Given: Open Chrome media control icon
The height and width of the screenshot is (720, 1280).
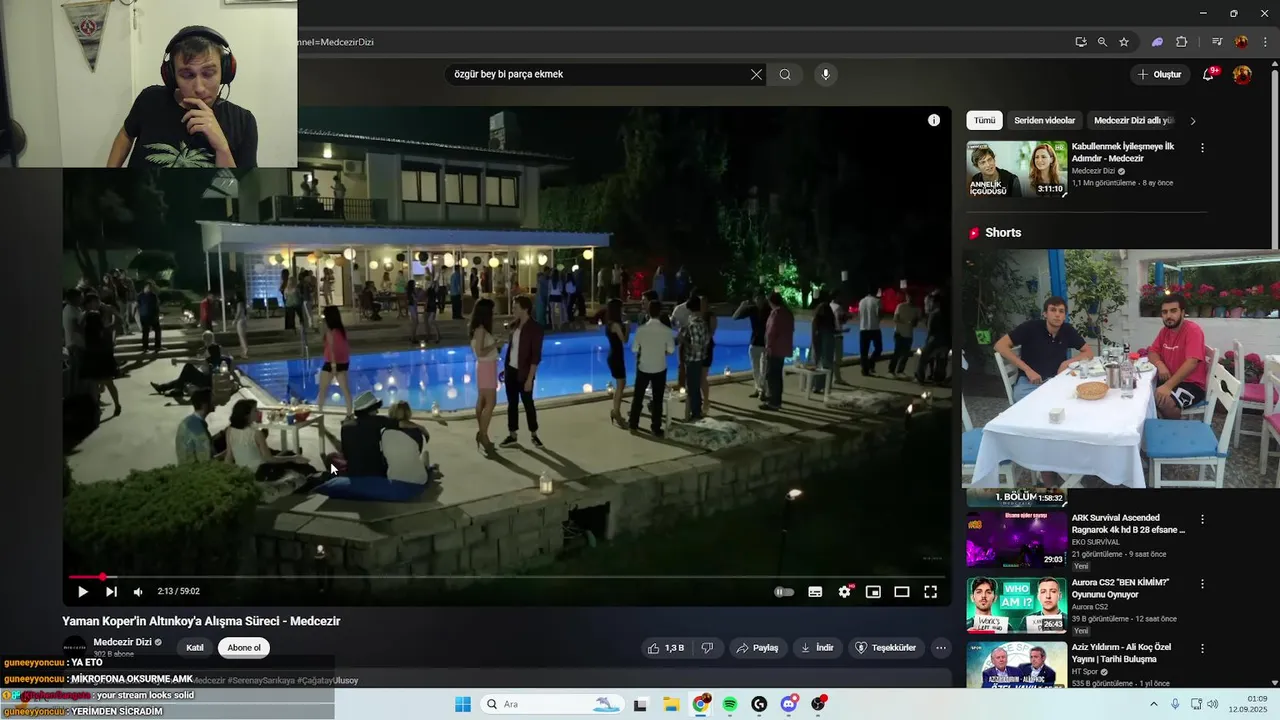Looking at the screenshot, I should (1217, 42).
